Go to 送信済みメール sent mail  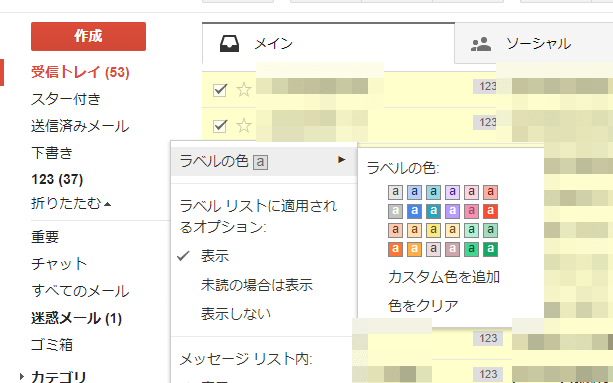(80, 126)
